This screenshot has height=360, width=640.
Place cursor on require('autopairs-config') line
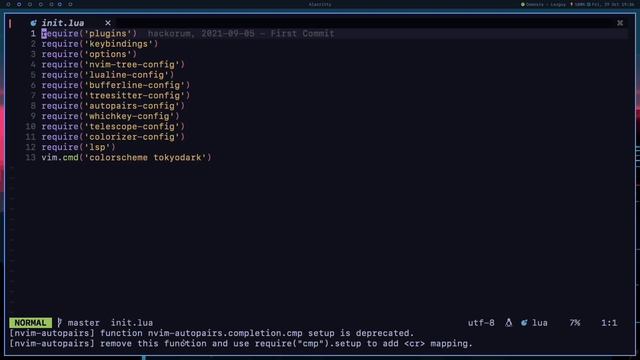click(x=113, y=106)
